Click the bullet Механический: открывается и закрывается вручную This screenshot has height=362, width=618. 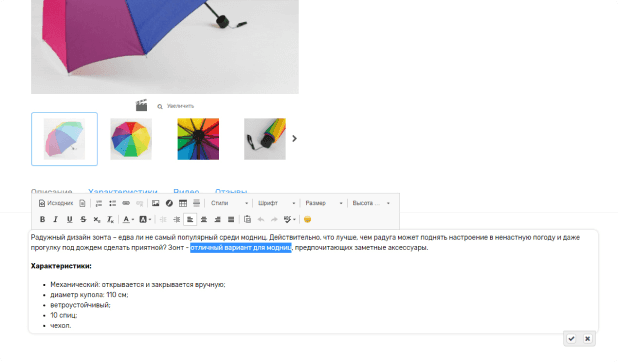(138, 284)
